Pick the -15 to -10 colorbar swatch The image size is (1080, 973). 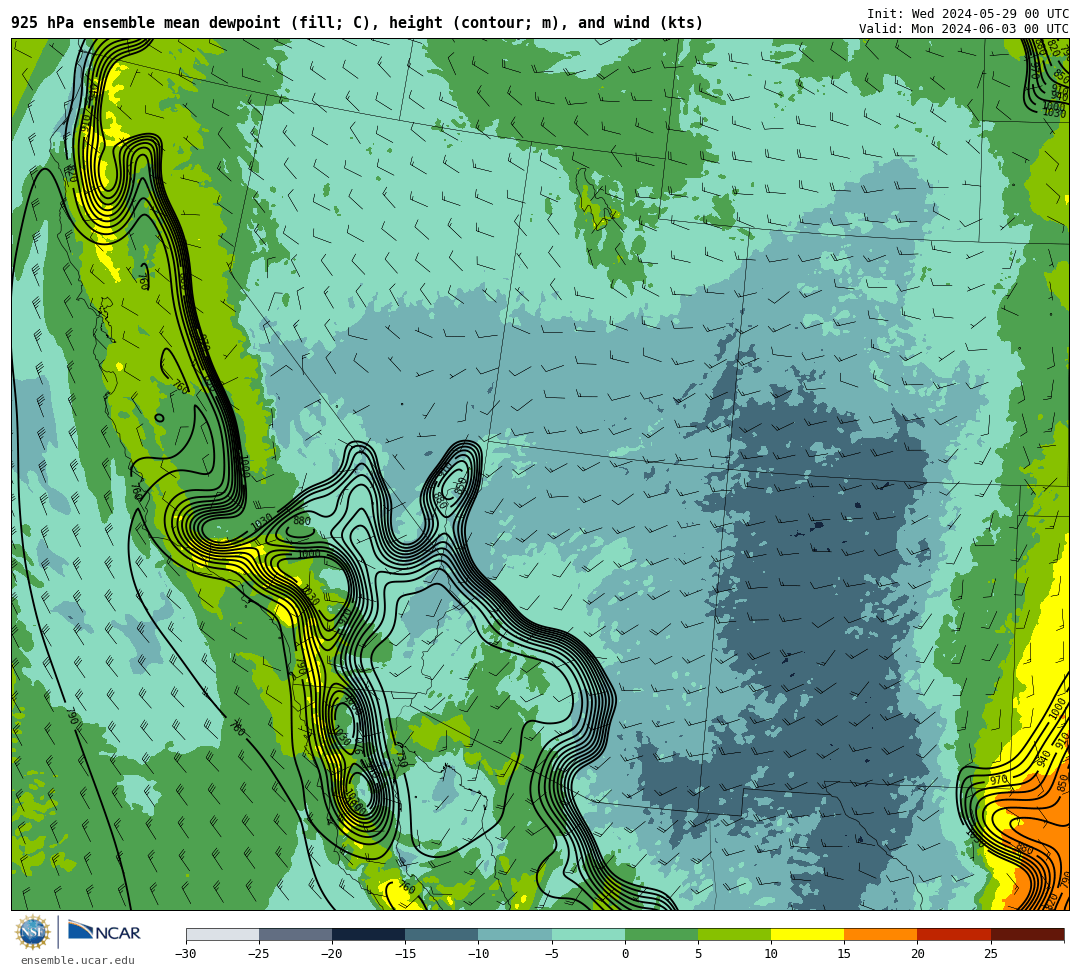coord(442,934)
